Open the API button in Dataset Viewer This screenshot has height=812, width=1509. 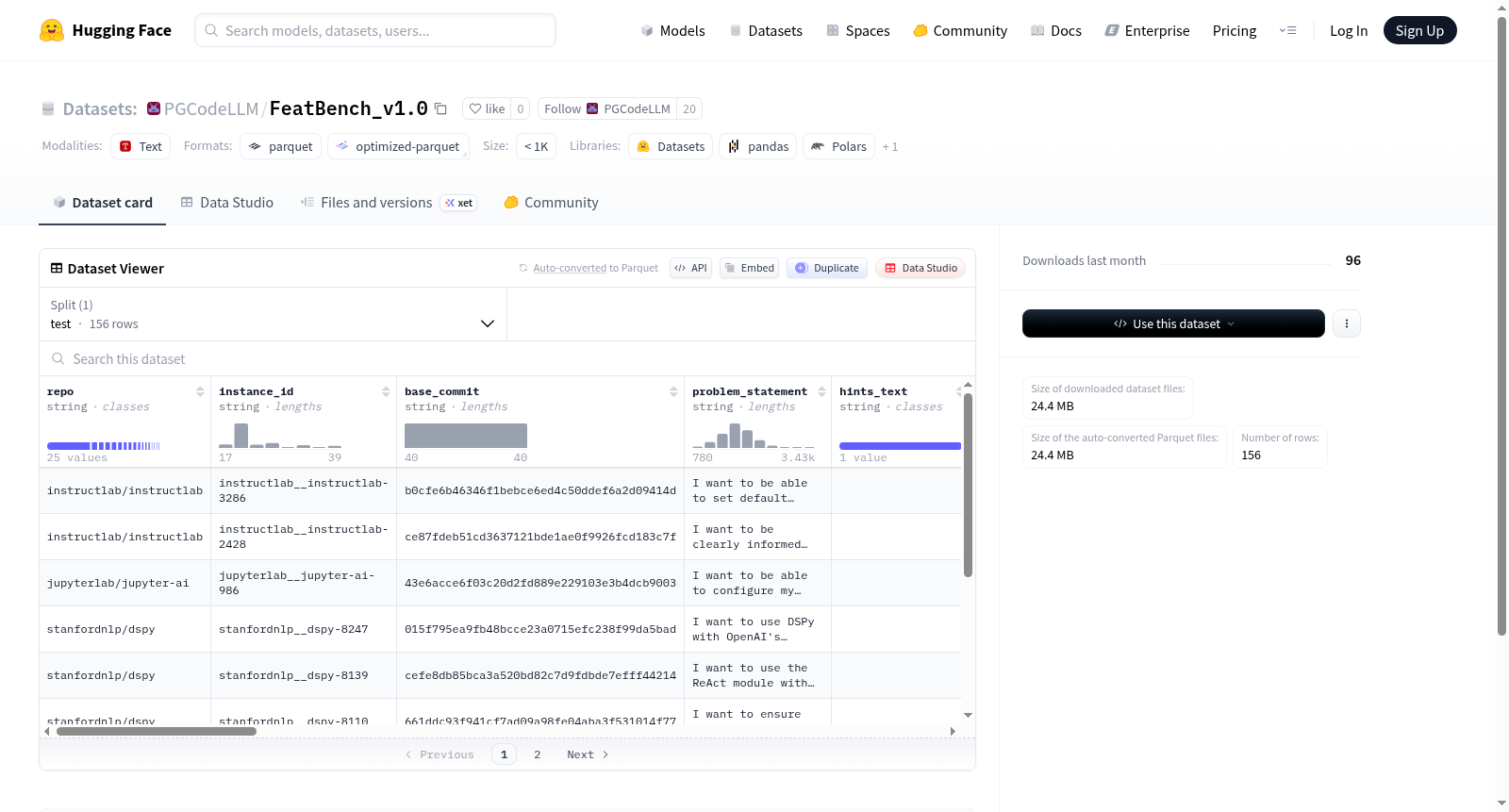coord(690,268)
